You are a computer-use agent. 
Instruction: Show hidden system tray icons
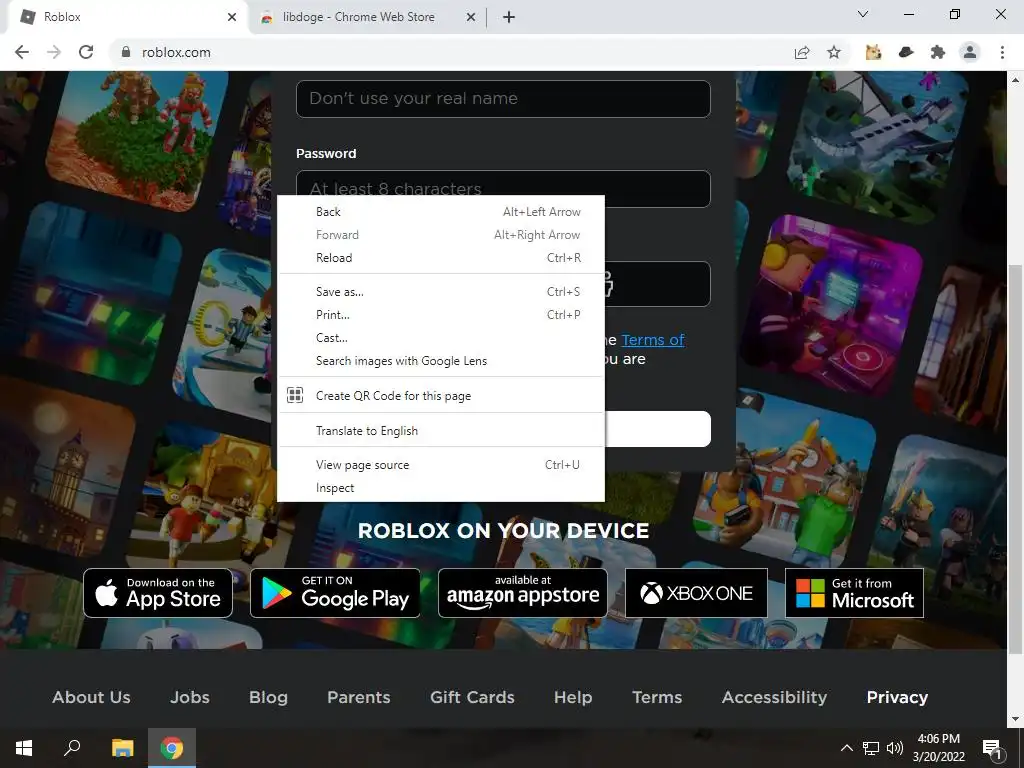pyautogui.click(x=846, y=748)
